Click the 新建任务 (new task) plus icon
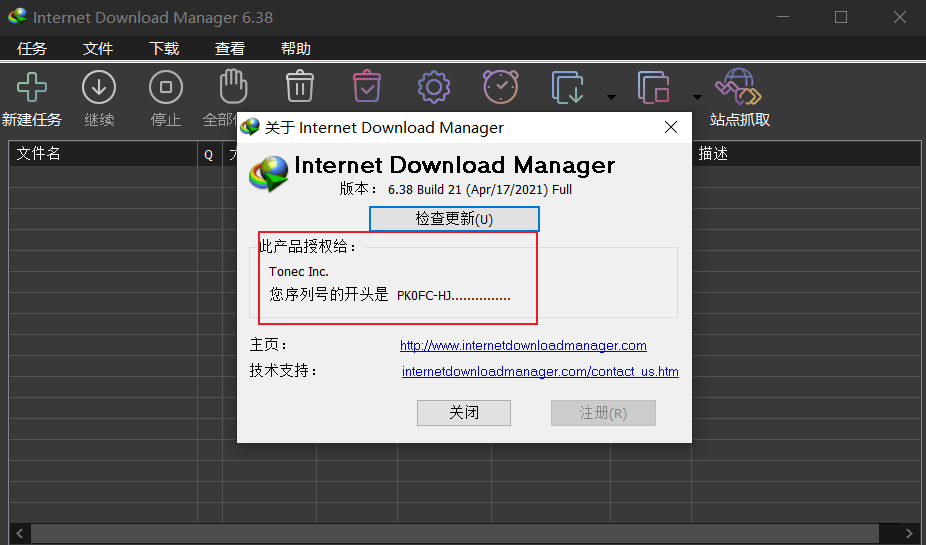Image resolution: width=926 pixels, height=545 pixels. tap(31, 88)
